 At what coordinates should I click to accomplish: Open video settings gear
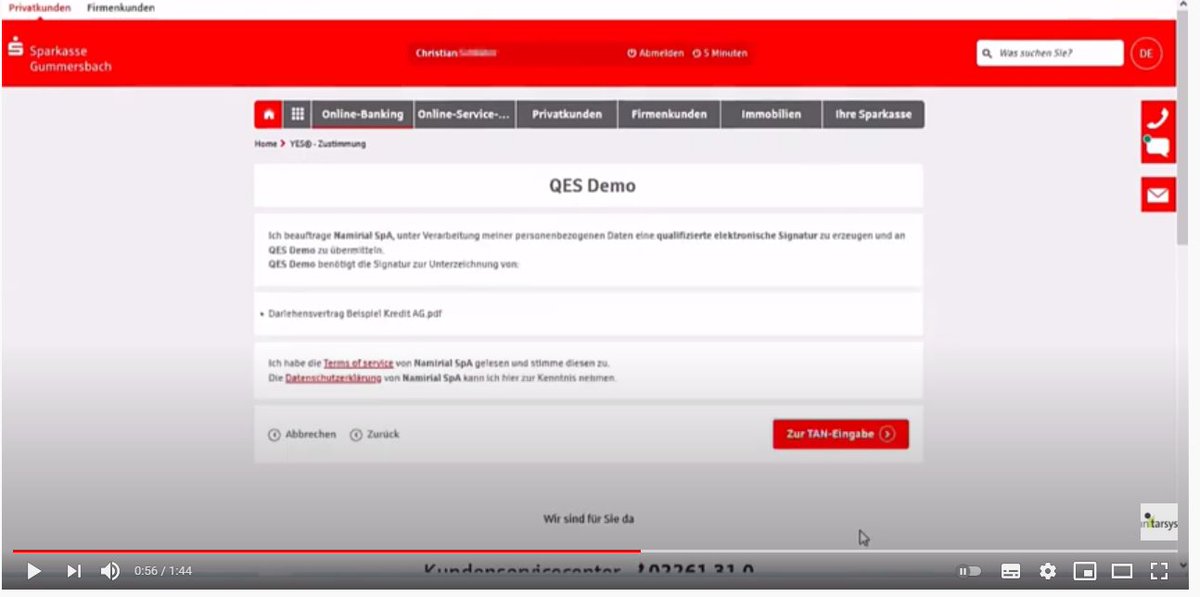coord(1047,571)
